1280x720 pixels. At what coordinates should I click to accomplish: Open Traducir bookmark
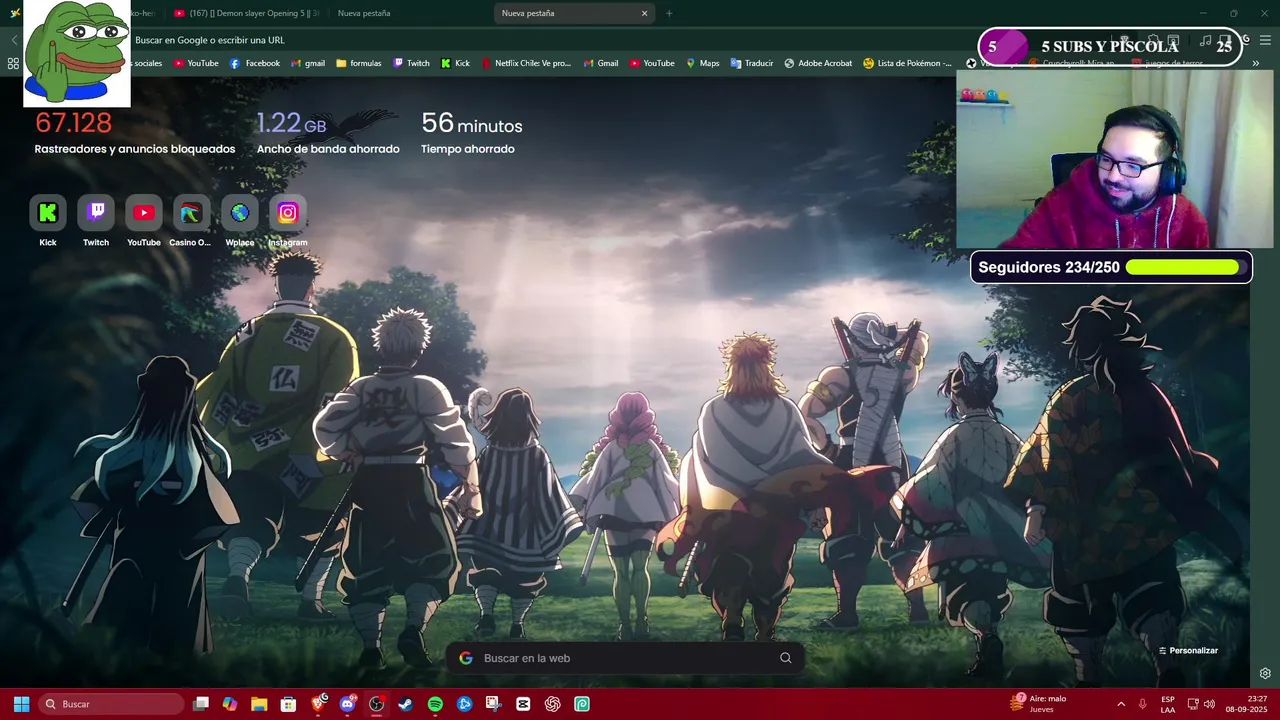tap(752, 63)
